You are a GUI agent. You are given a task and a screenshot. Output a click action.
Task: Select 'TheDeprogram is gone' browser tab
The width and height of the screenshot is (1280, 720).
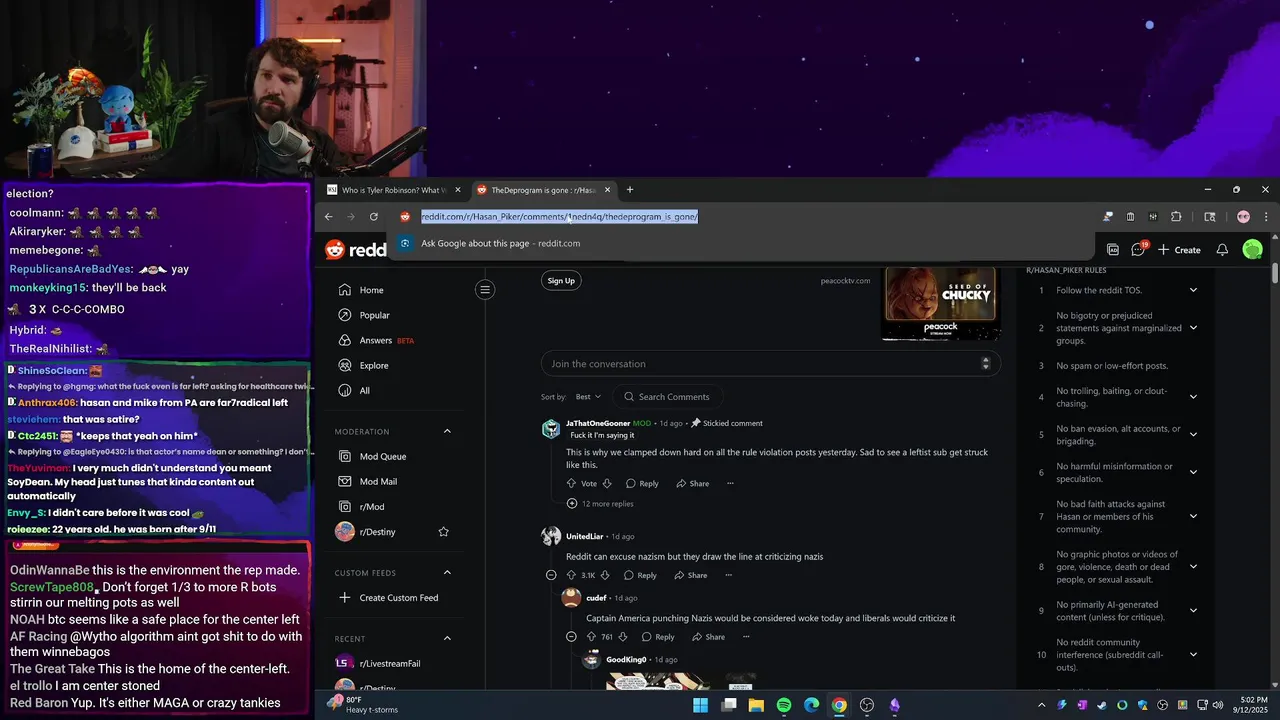543,190
